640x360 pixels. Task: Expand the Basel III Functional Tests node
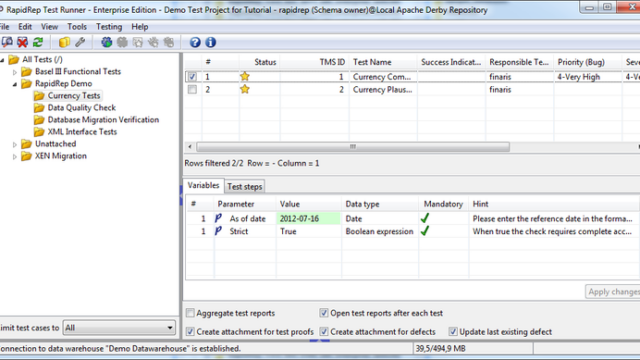(15, 72)
